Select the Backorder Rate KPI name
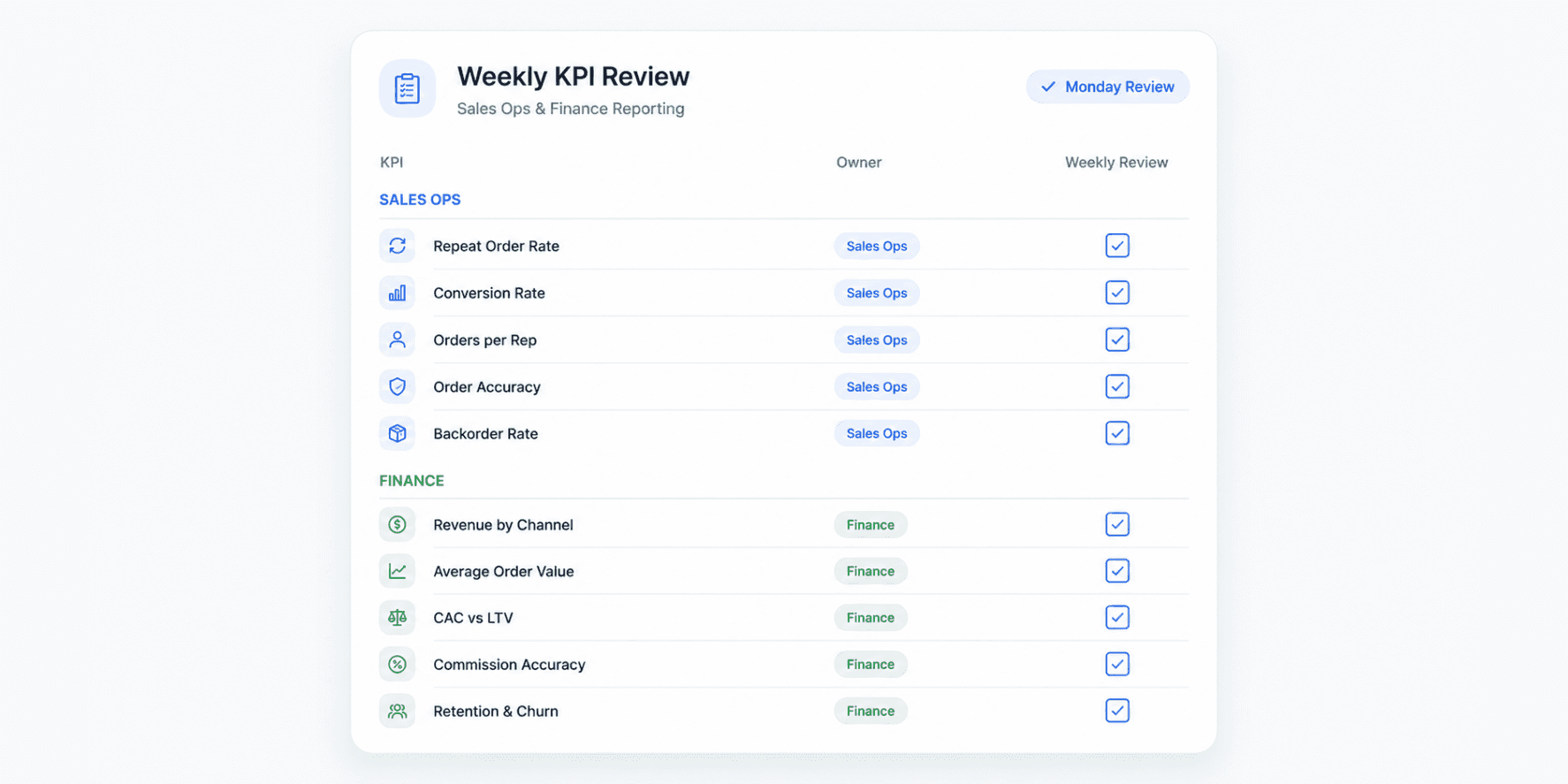1568x784 pixels. coord(485,433)
